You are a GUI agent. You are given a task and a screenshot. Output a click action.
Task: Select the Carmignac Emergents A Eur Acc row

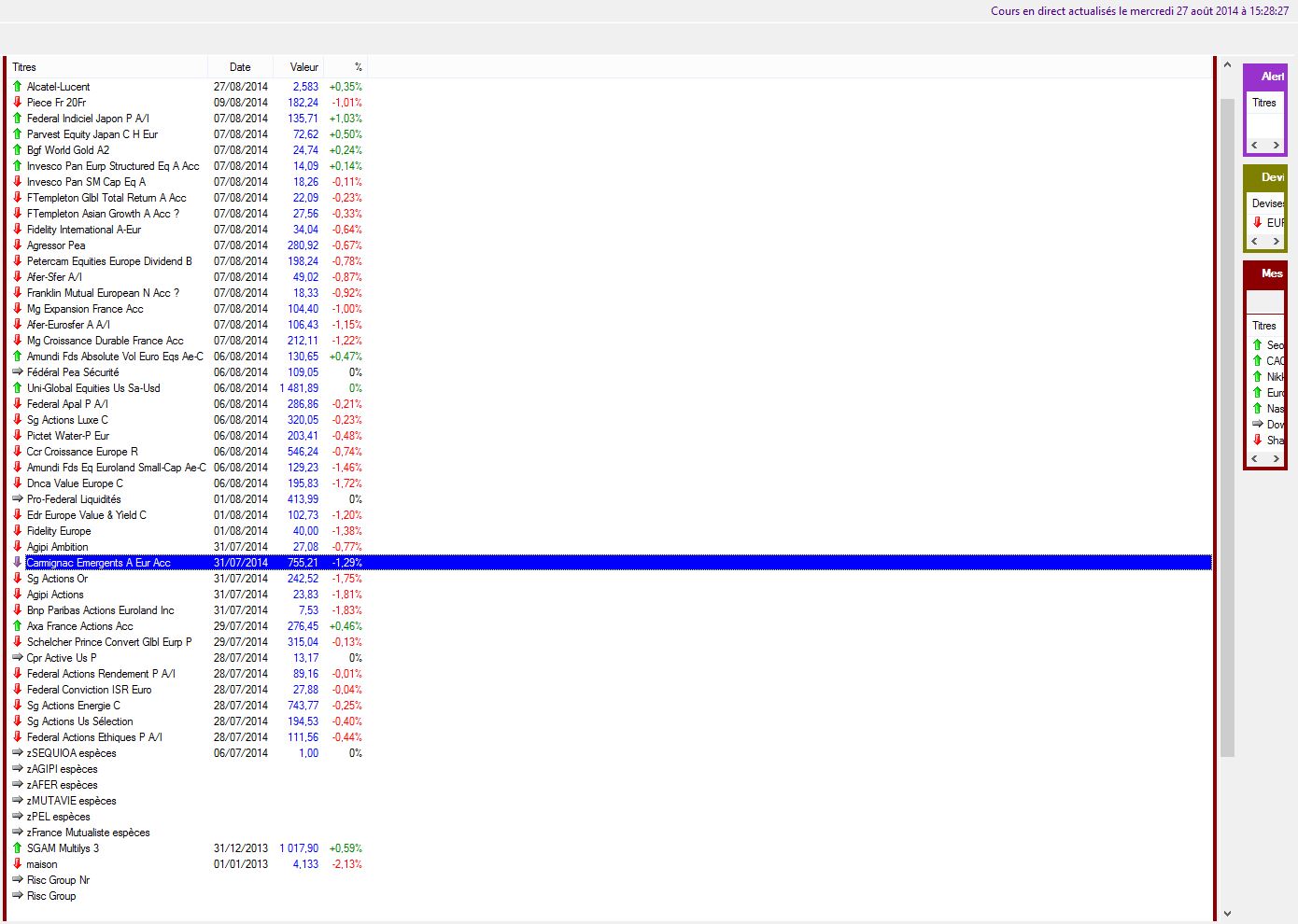click(98, 563)
